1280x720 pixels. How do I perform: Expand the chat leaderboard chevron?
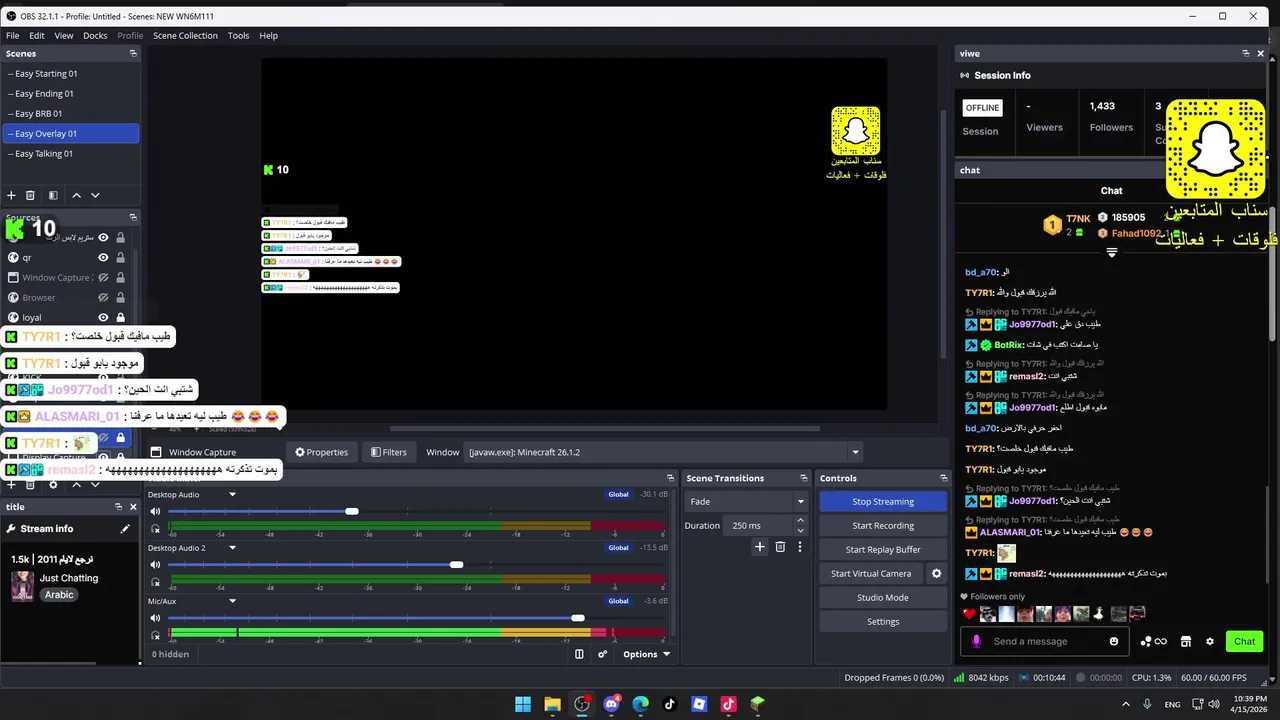(x=1111, y=253)
